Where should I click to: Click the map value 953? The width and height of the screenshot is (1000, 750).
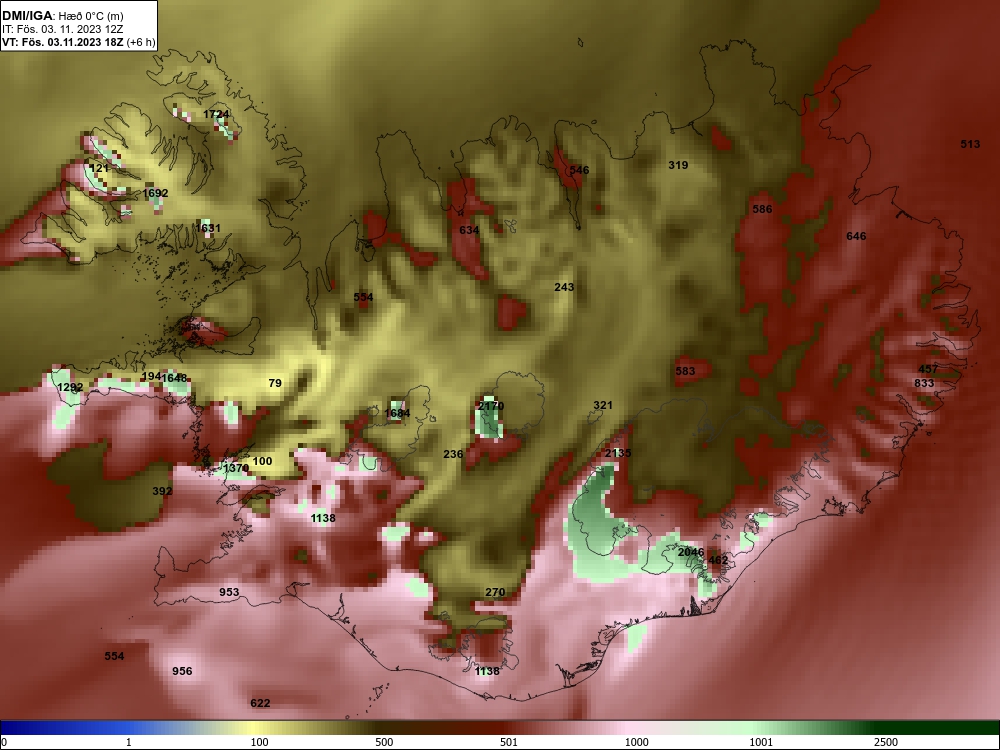[x=229, y=592]
